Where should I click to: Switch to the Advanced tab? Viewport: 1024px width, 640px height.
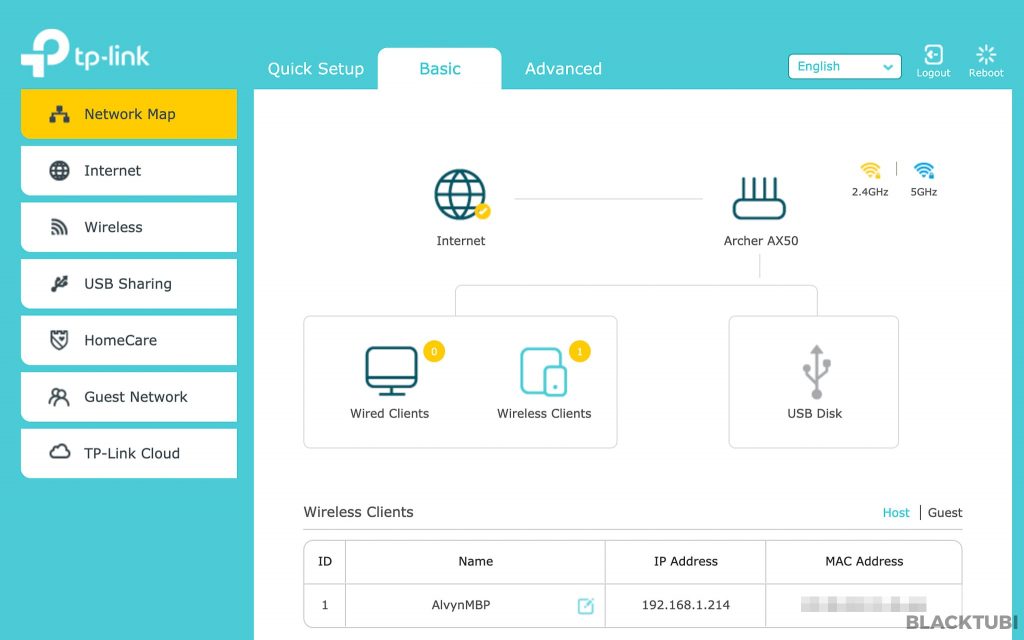(563, 69)
